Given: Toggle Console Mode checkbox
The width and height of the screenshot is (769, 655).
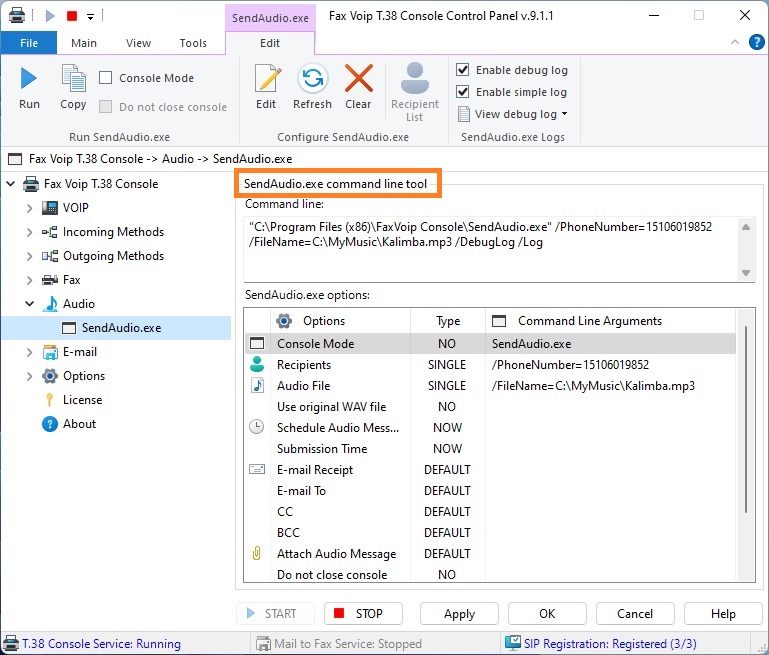Looking at the screenshot, I should 105,78.
